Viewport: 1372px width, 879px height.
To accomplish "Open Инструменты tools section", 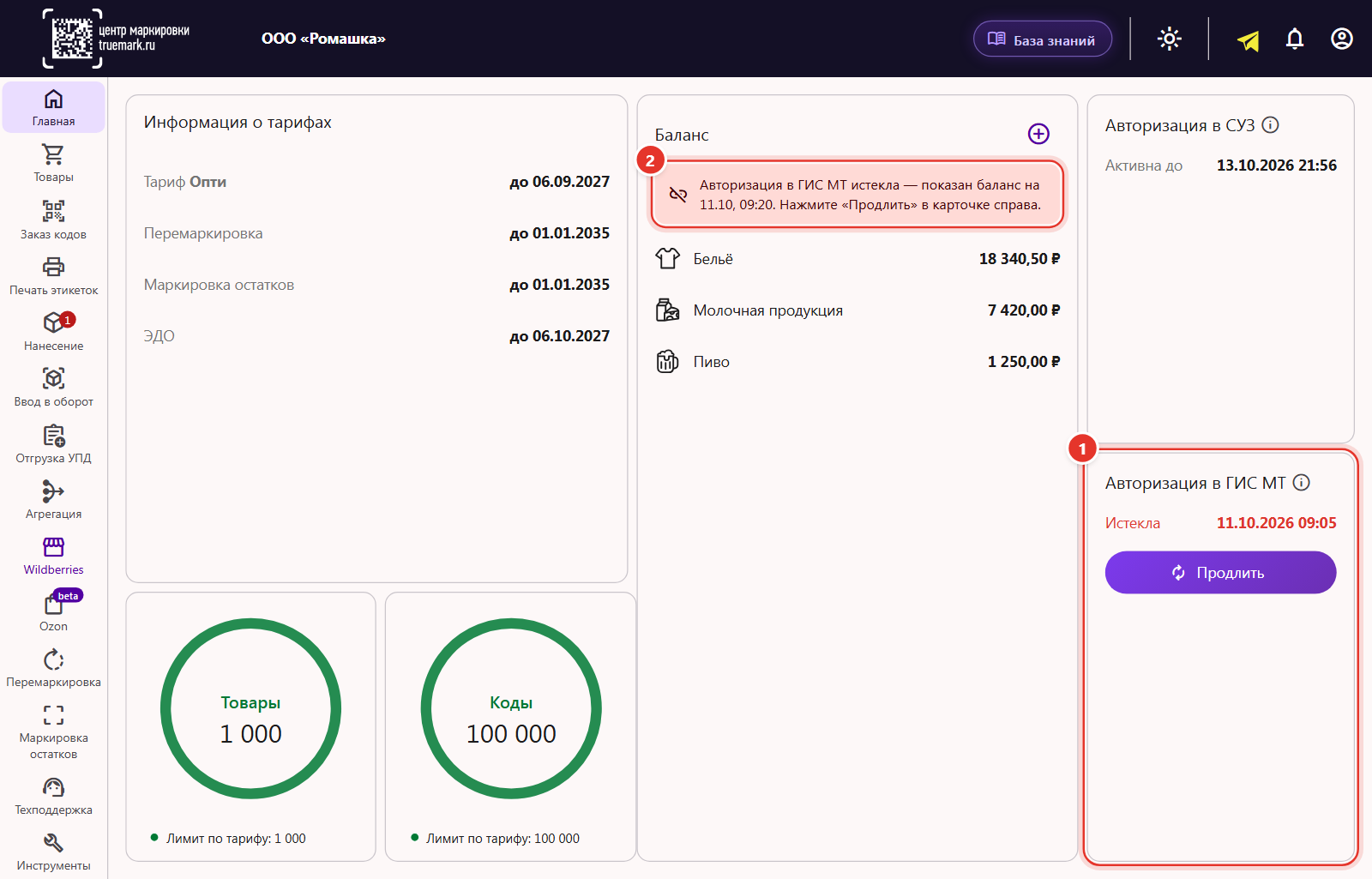I will (x=53, y=852).
